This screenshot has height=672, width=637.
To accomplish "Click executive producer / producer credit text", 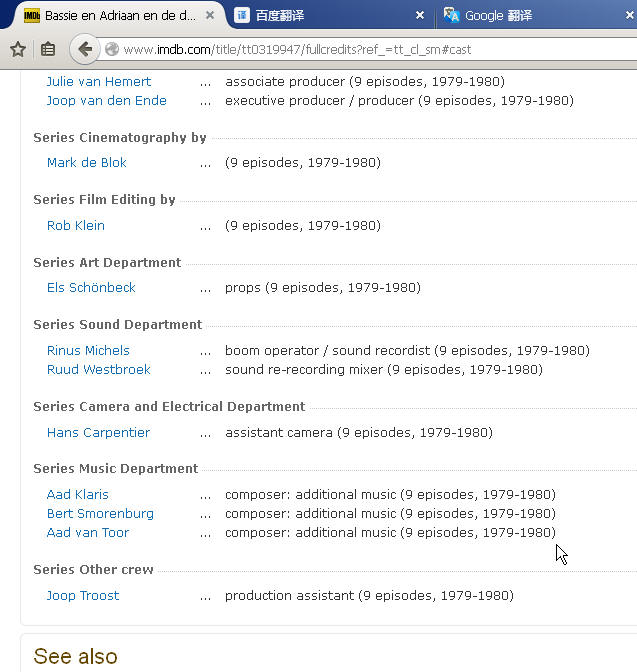I will (399, 100).
